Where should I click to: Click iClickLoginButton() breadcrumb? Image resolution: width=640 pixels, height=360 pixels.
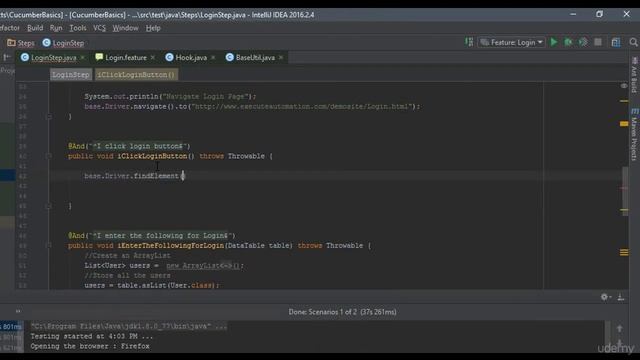coord(136,75)
